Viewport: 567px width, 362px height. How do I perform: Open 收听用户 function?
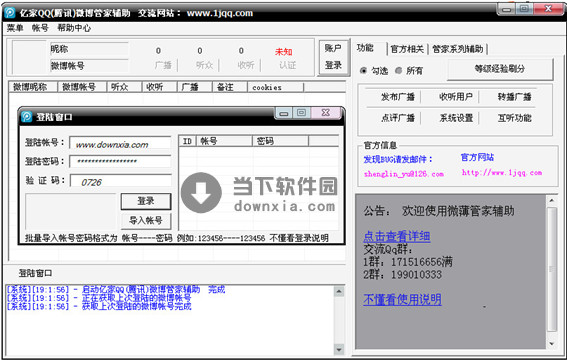pyautogui.click(x=456, y=97)
